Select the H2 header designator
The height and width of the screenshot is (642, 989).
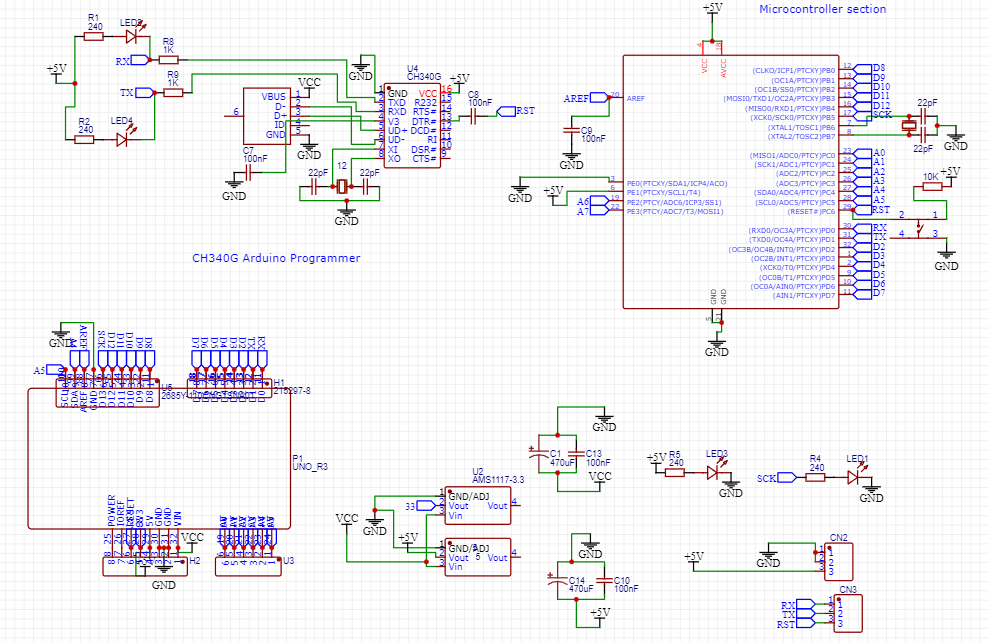pos(195,561)
